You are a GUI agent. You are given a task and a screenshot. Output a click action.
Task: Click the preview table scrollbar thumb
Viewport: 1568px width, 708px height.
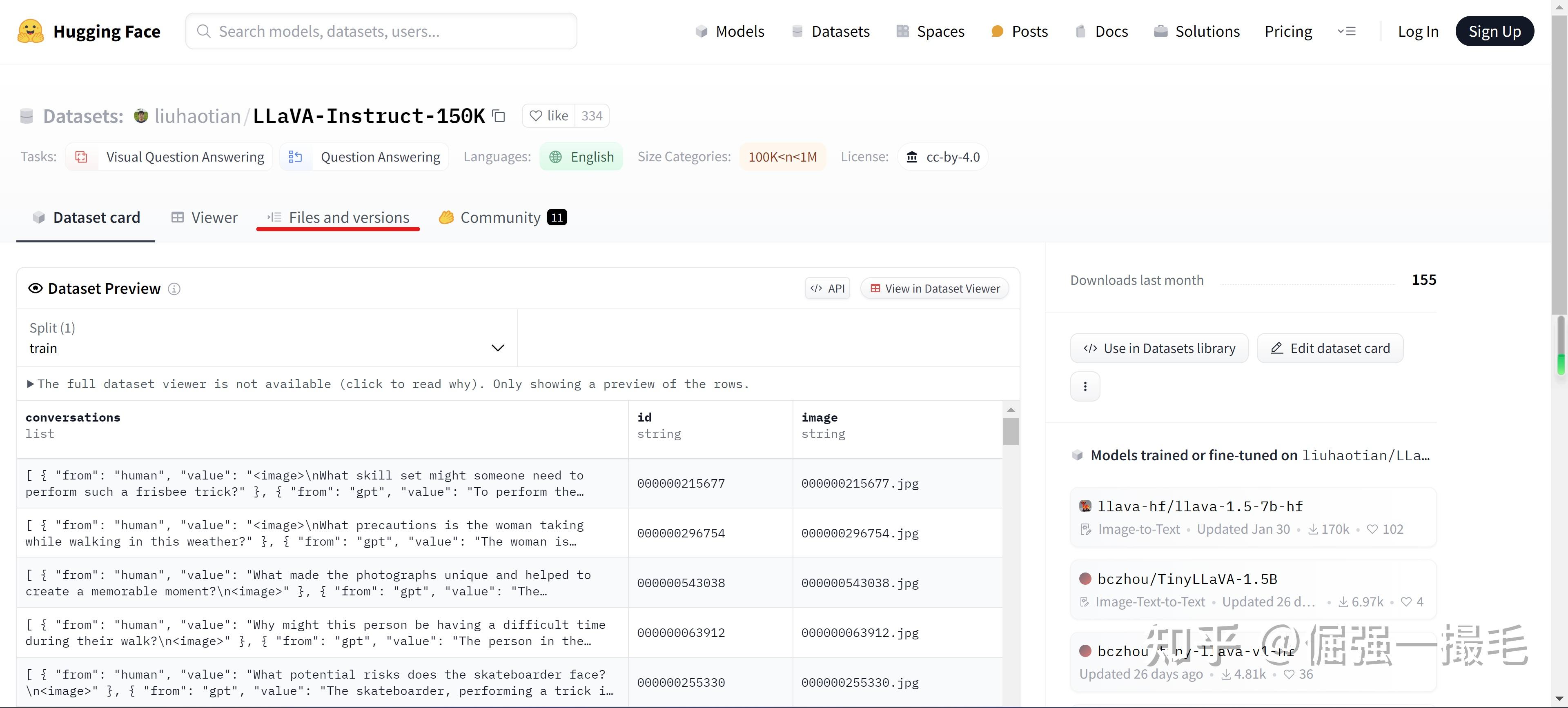click(1011, 431)
